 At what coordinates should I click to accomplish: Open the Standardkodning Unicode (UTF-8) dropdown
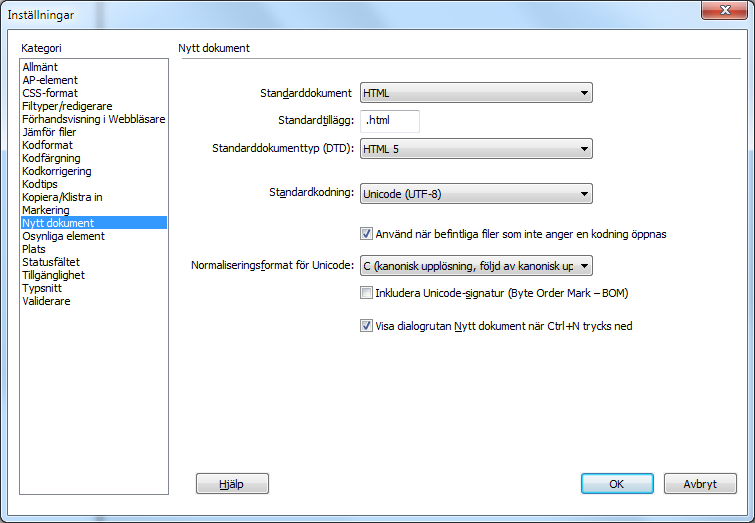point(476,194)
